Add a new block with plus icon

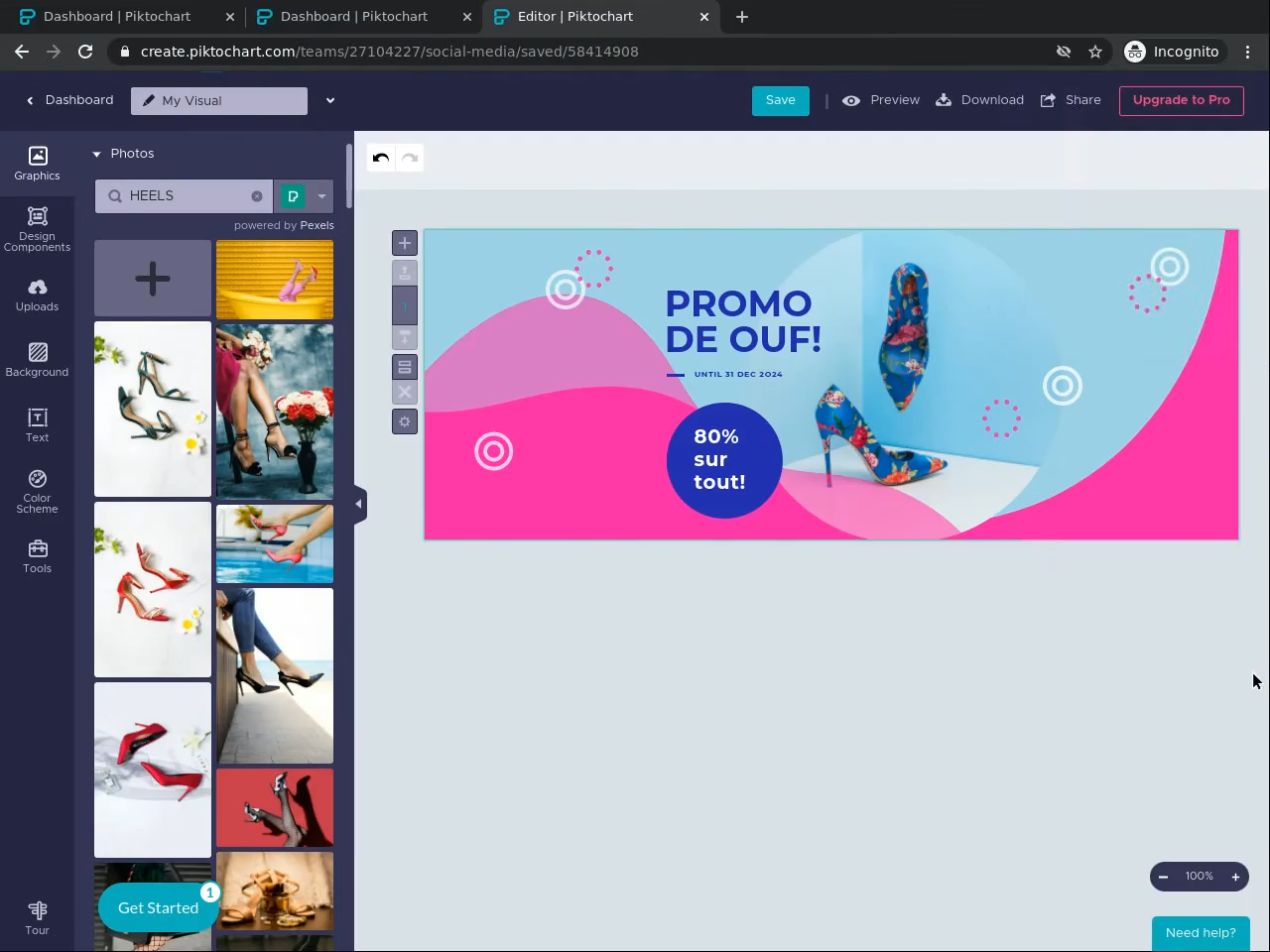405,243
